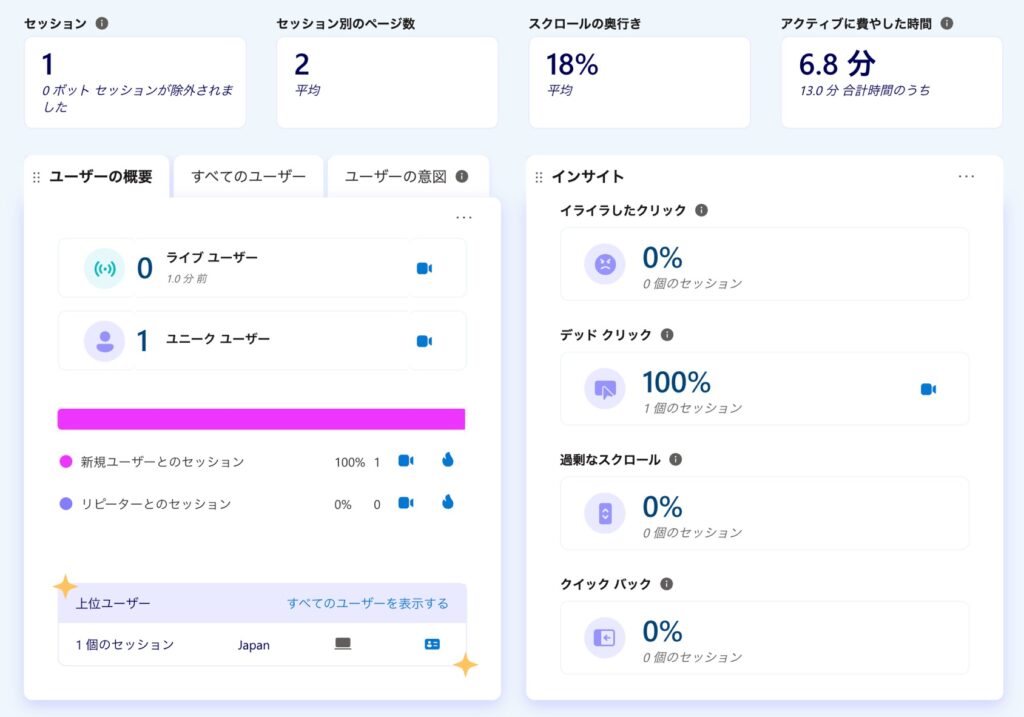Open recordings for リピーターとのセッション
Viewport: 1024px width, 717px height.
406,503
